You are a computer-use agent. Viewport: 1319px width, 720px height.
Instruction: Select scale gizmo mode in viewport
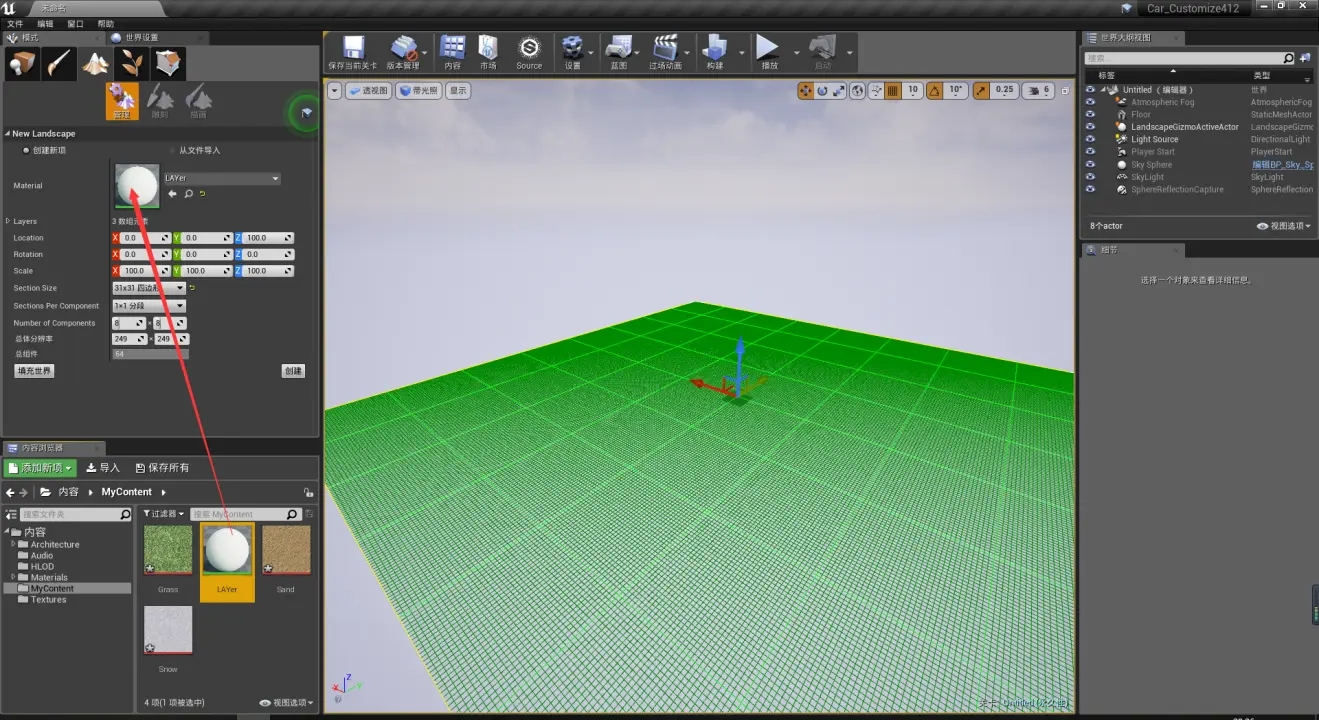tap(839, 90)
